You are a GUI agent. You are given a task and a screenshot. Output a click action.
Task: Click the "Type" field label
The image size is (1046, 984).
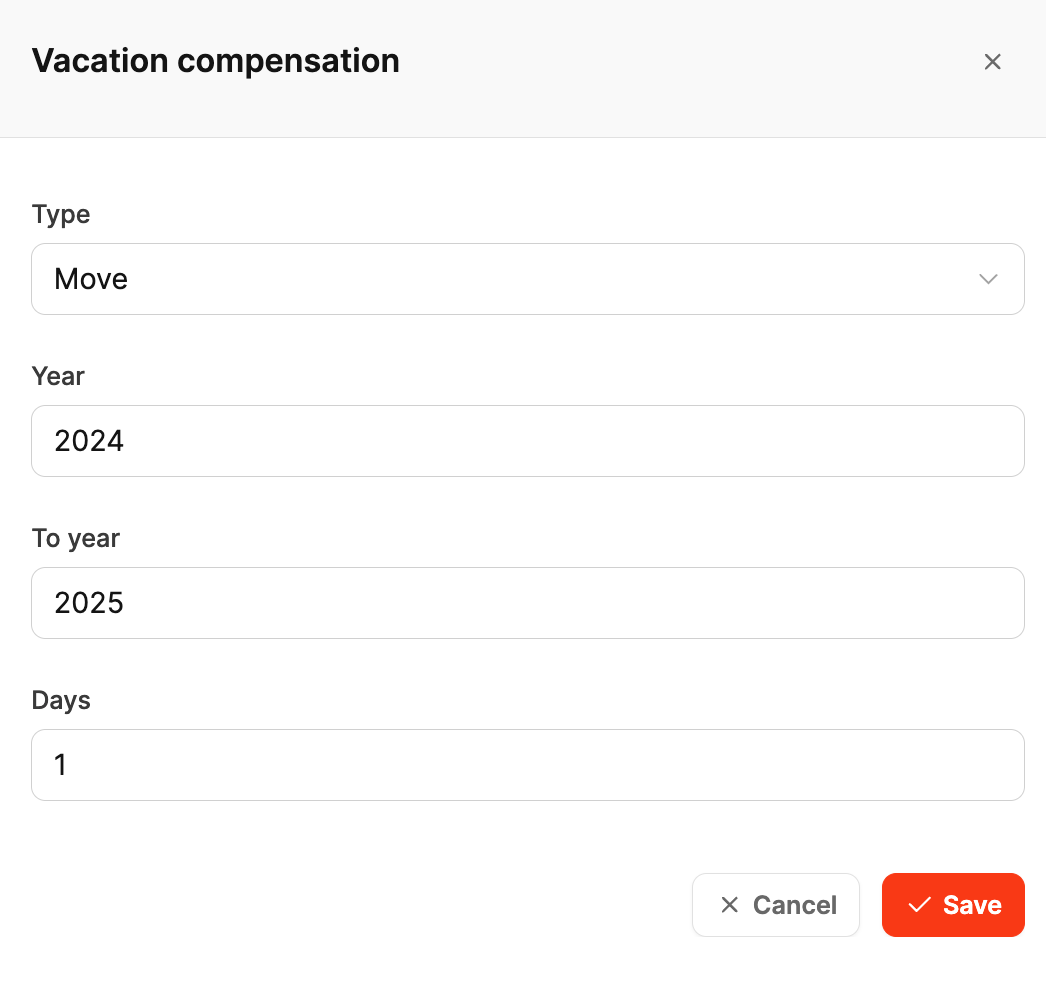pos(61,215)
